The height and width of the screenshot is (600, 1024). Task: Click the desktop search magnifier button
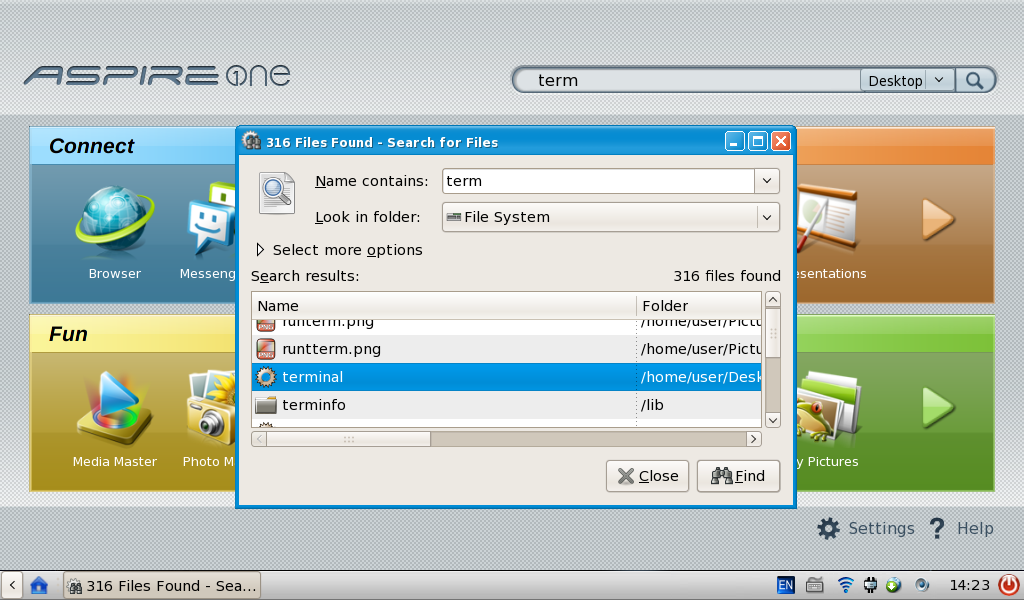click(975, 80)
